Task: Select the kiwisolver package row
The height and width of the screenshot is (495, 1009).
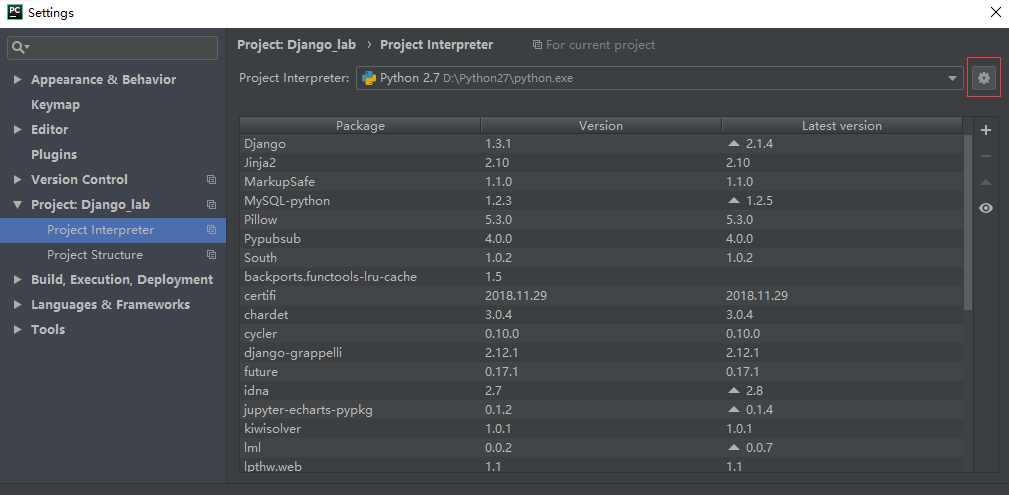Action: 601,428
